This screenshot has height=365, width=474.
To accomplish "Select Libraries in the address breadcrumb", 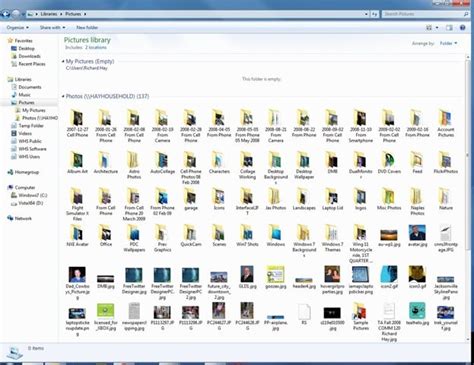I will 49,14.
